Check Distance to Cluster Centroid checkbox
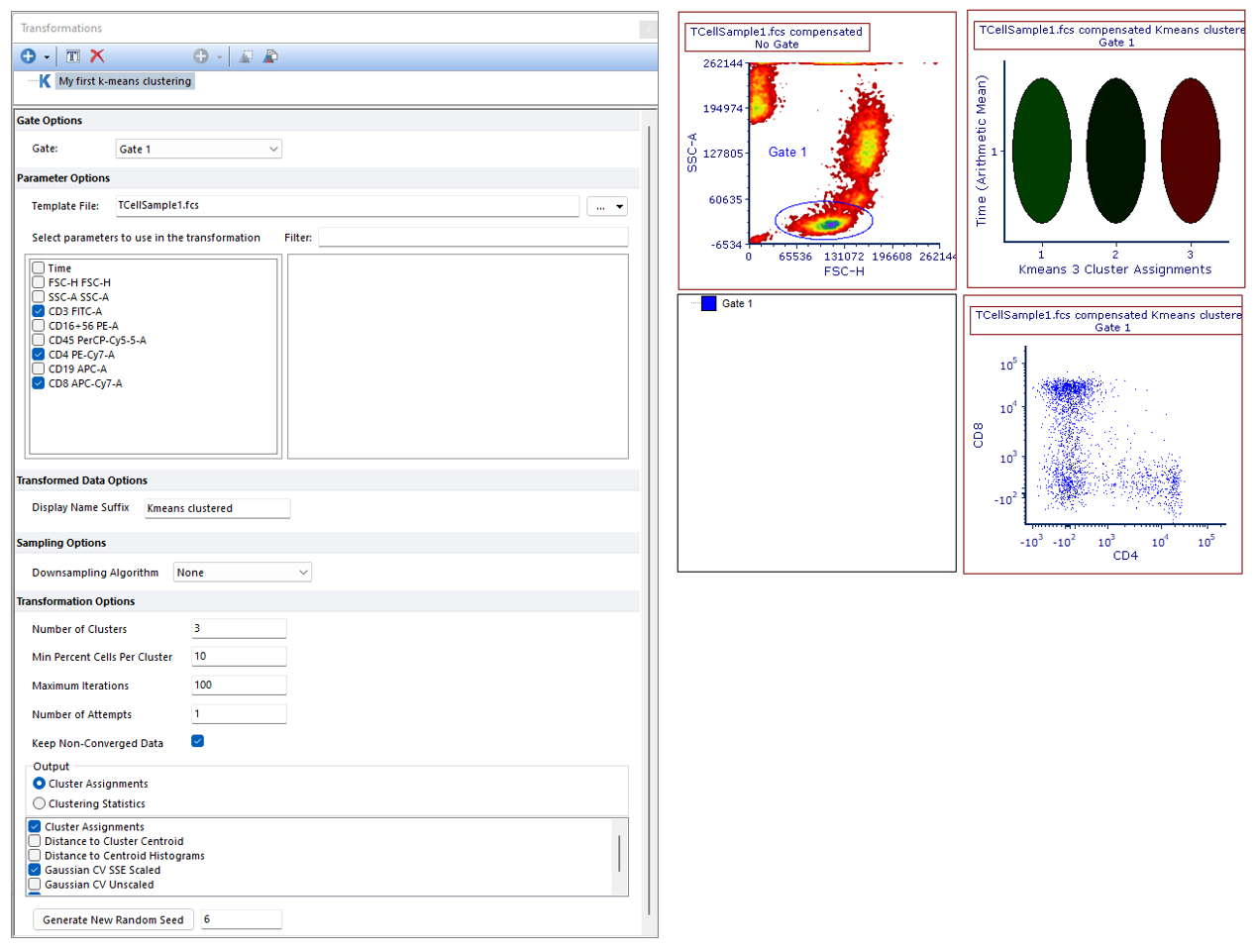Screen dimensions: 1255x952 pos(35,841)
